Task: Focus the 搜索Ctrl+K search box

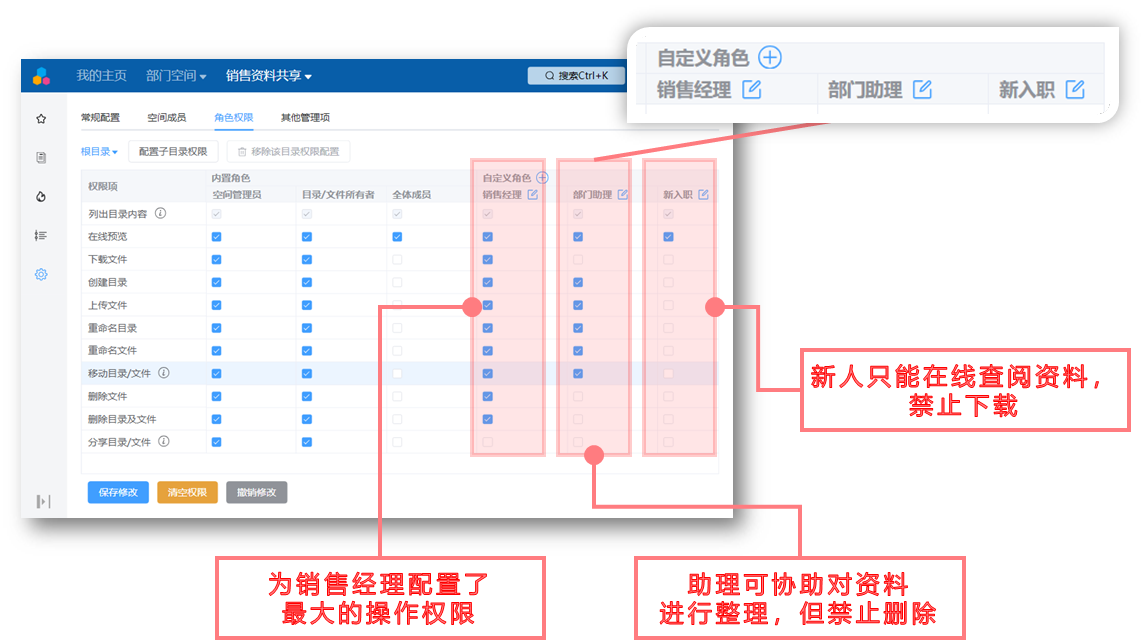Action: click(x=577, y=75)
